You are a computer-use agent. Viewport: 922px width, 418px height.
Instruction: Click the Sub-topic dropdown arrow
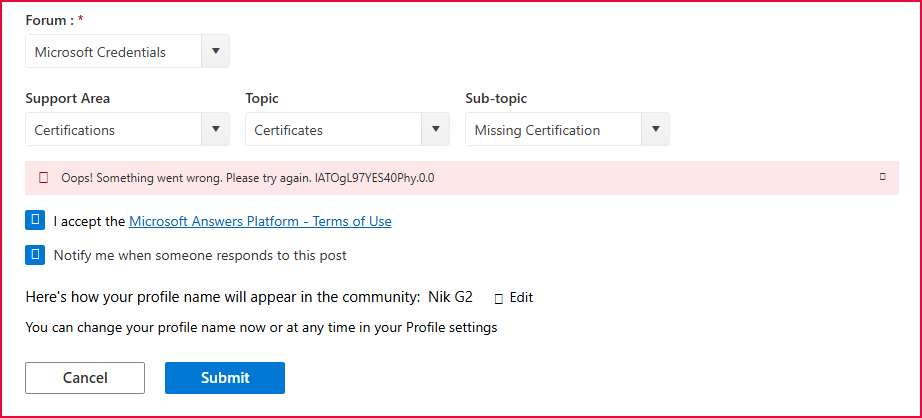click(x=656, y=129)
